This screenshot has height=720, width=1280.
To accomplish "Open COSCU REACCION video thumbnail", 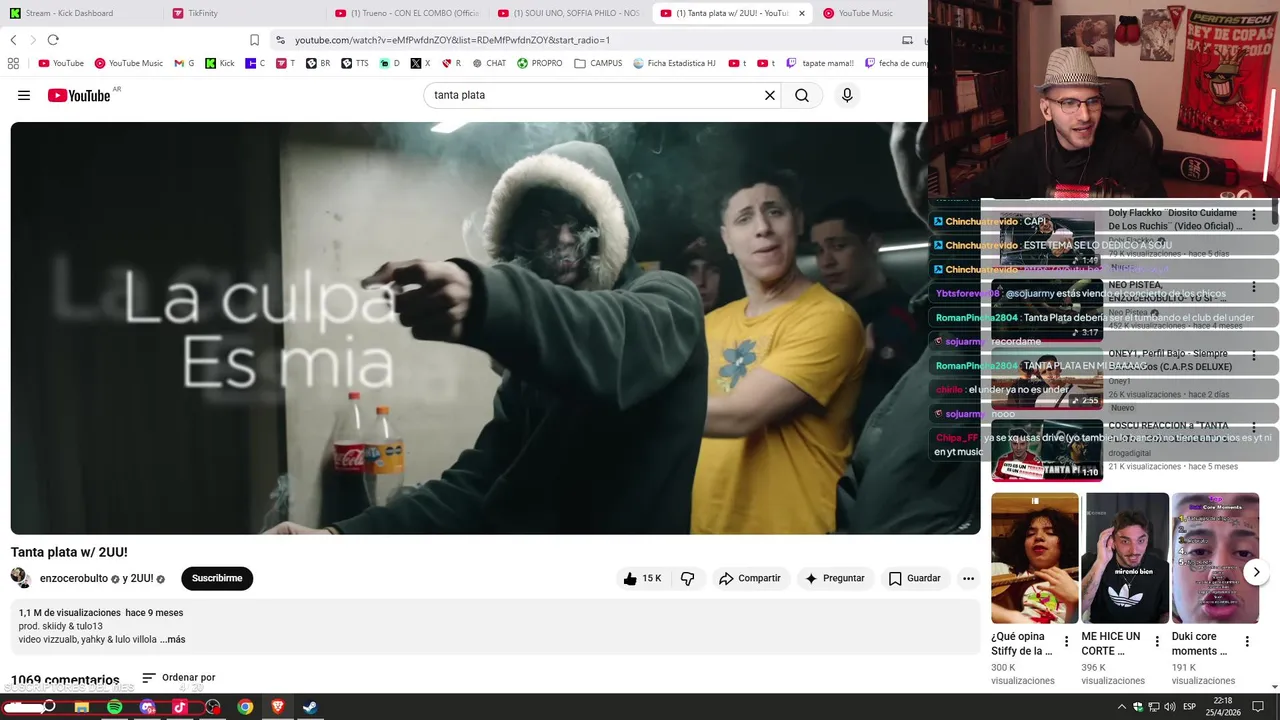I will point(1047,450).
